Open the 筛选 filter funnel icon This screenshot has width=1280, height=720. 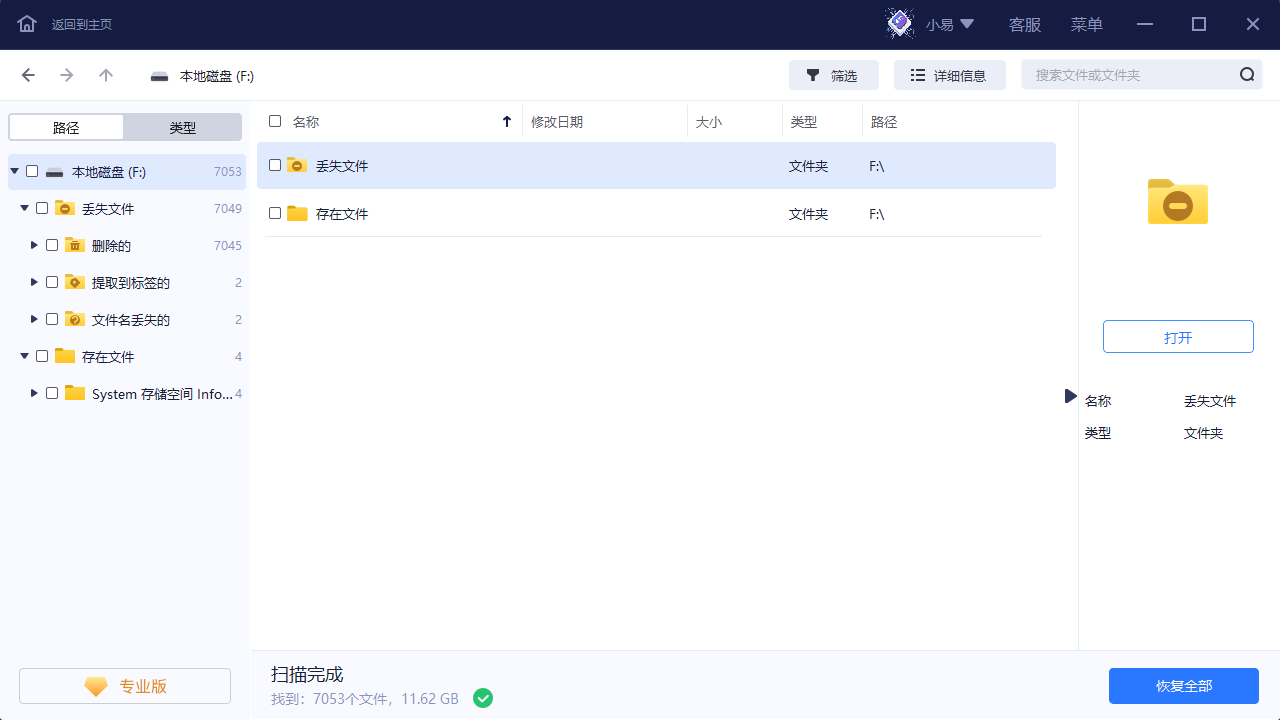coord(814,74)
